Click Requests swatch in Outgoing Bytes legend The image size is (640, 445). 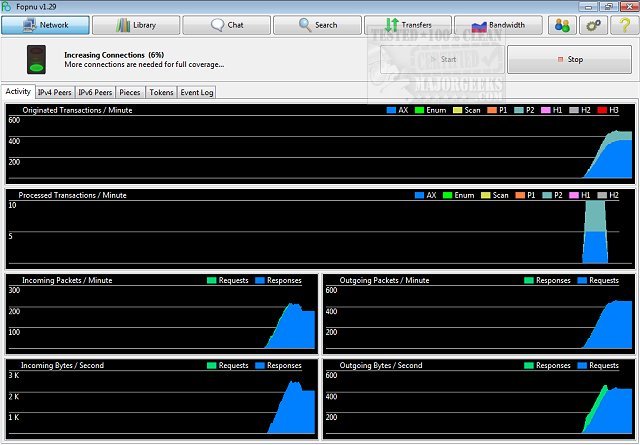pyautogui.click(x=582, y=366)
